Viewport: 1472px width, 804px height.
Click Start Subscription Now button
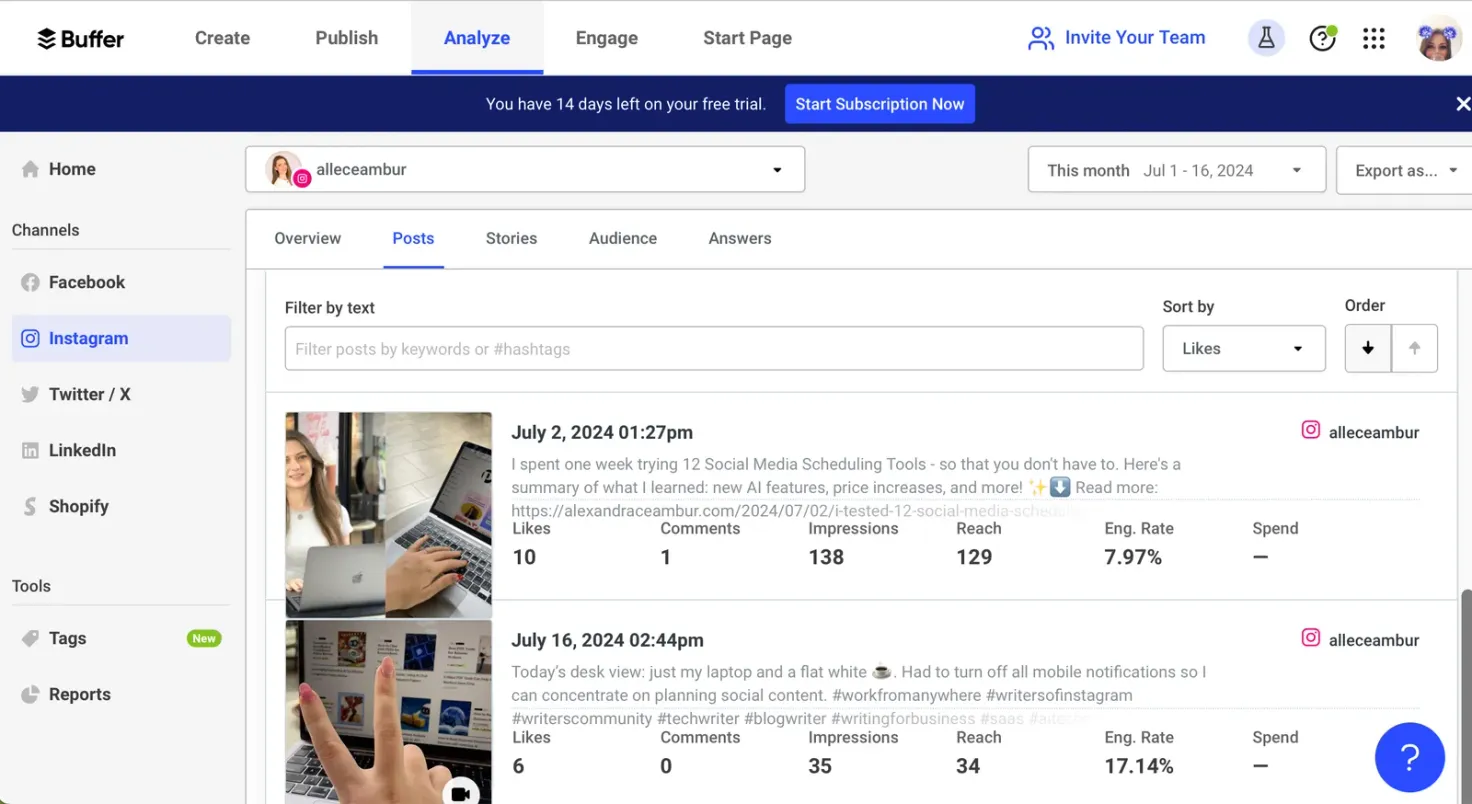(x=880, y=104)
